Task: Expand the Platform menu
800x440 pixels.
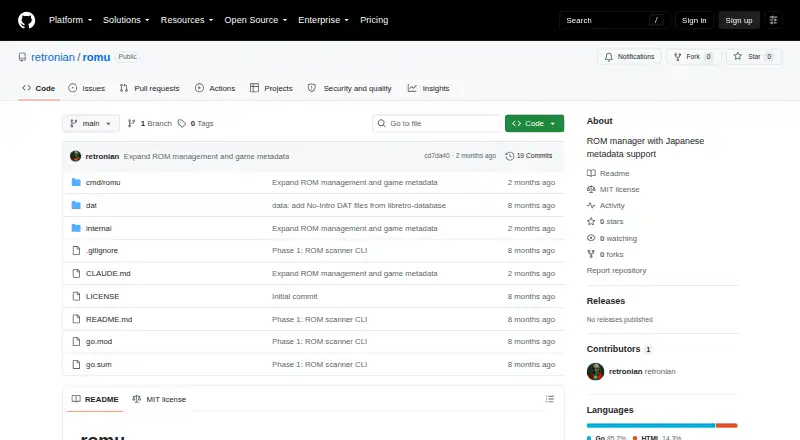Action: 70,20
